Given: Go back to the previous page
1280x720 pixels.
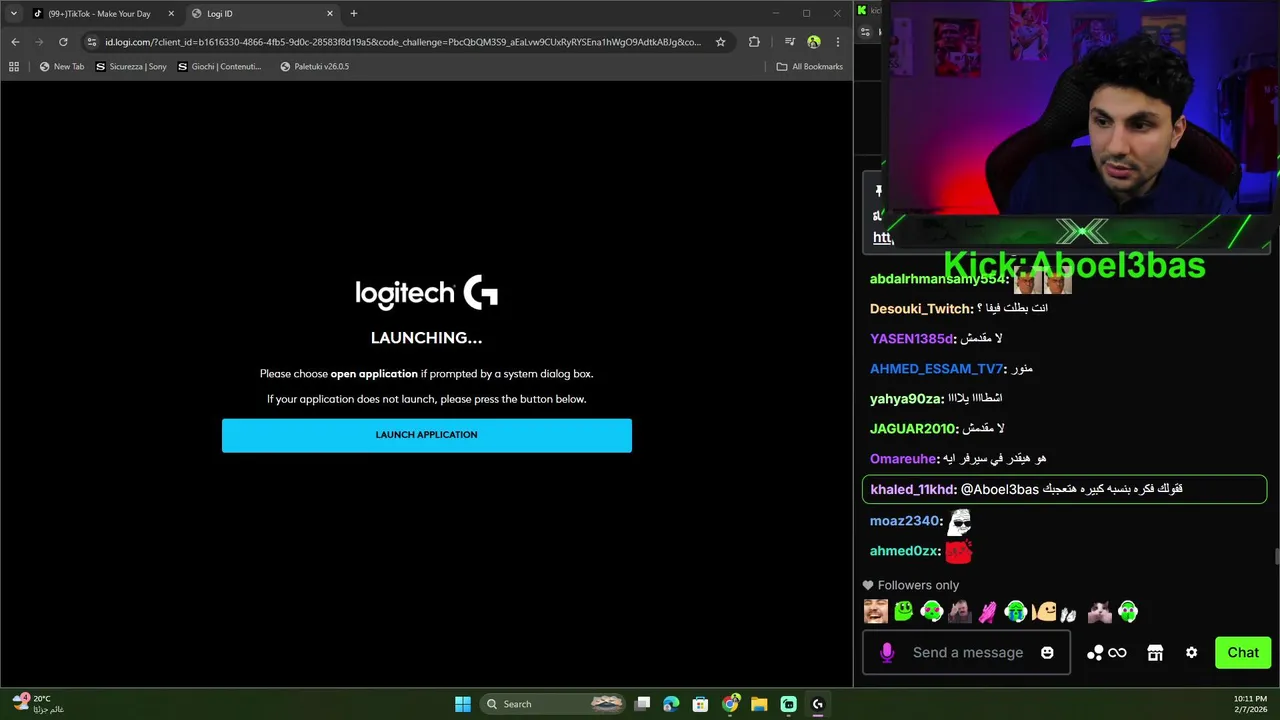Looking at the screenshot, I should (x=15, y=42).
